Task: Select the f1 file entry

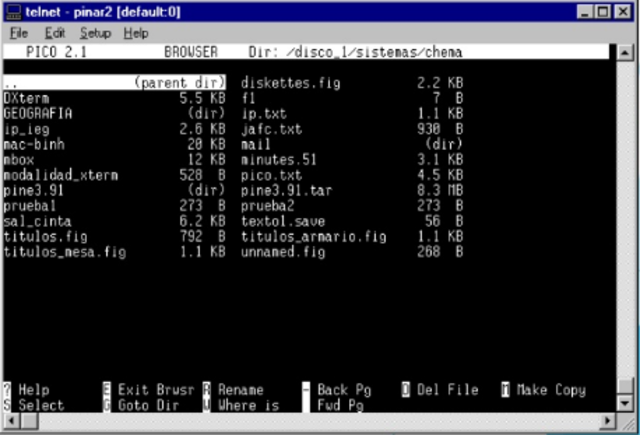Action: pyautogui.click(x=352, y=98)
